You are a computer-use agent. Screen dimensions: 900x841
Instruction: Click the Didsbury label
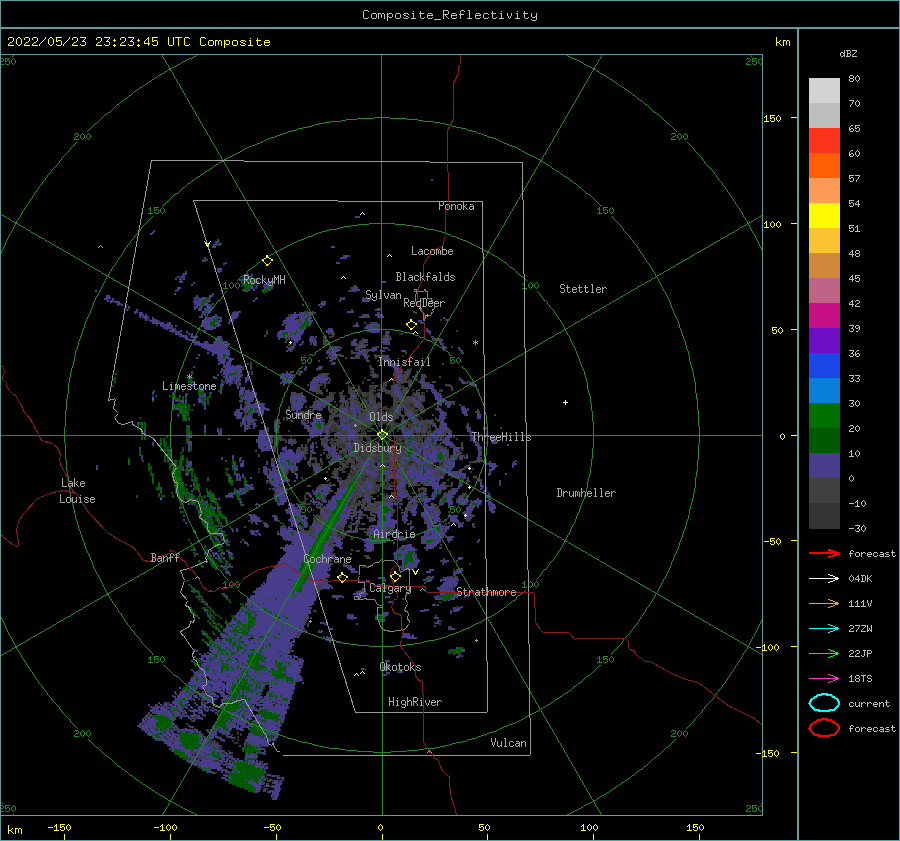pos(378,448)
